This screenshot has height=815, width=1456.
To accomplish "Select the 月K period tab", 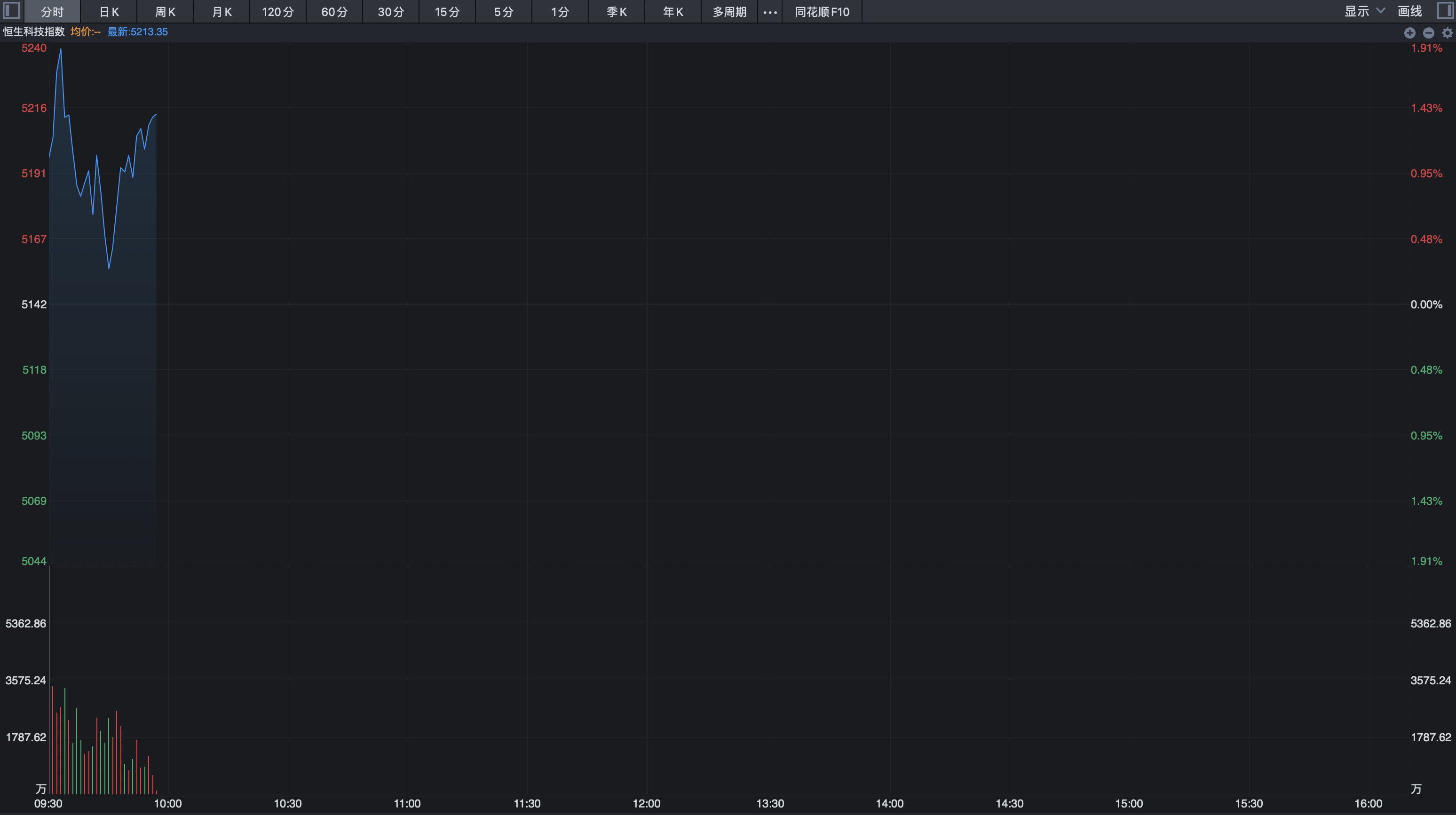I will [x=222, y=12].
